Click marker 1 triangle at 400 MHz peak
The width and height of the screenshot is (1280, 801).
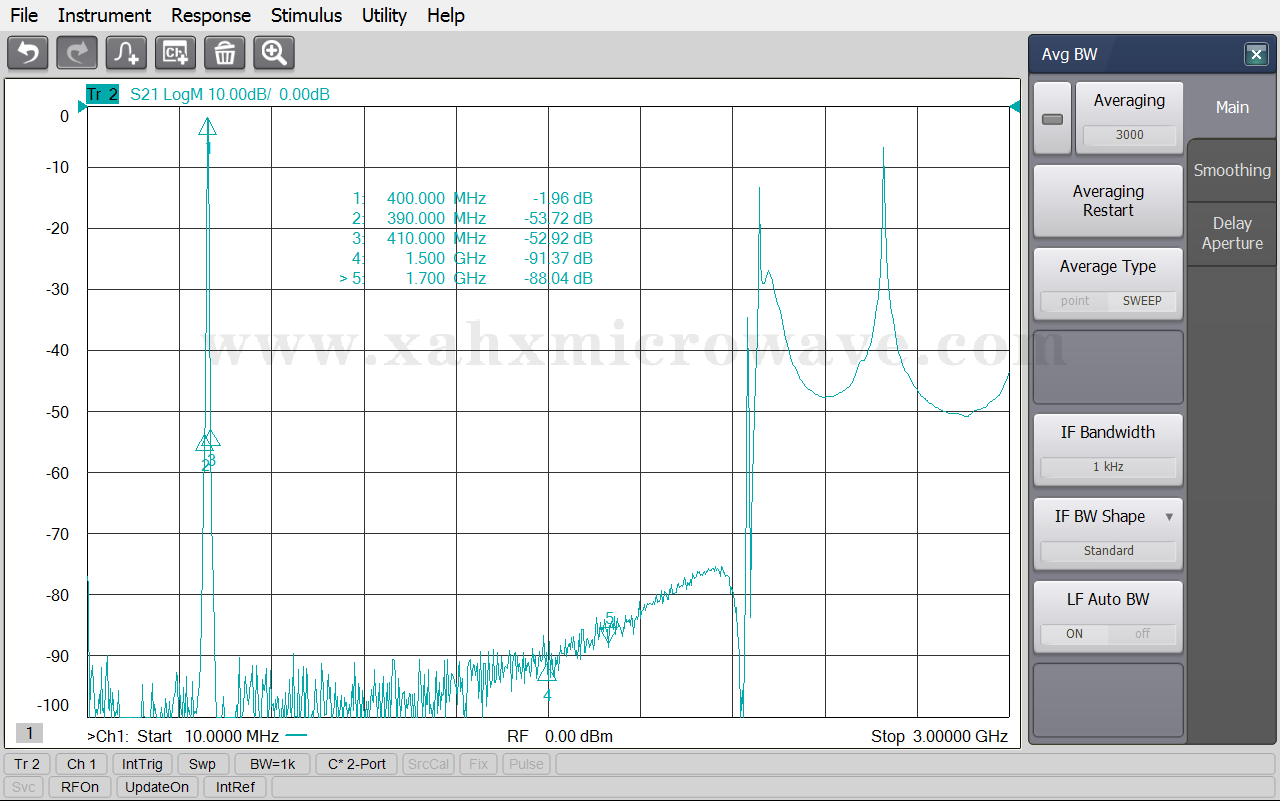pyautogui.click(x=207, y=127)
